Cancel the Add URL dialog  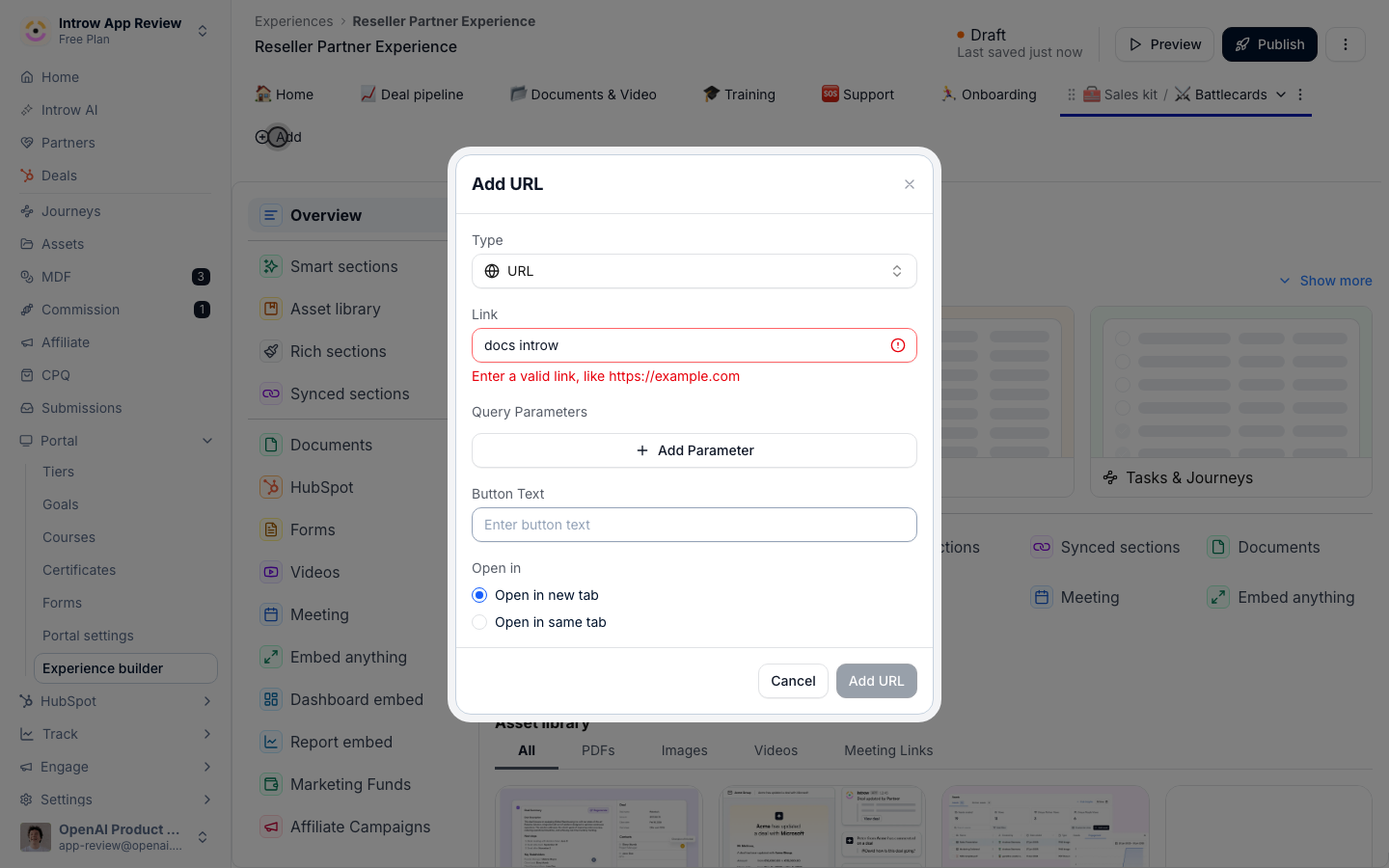click(x=793, y=681)
